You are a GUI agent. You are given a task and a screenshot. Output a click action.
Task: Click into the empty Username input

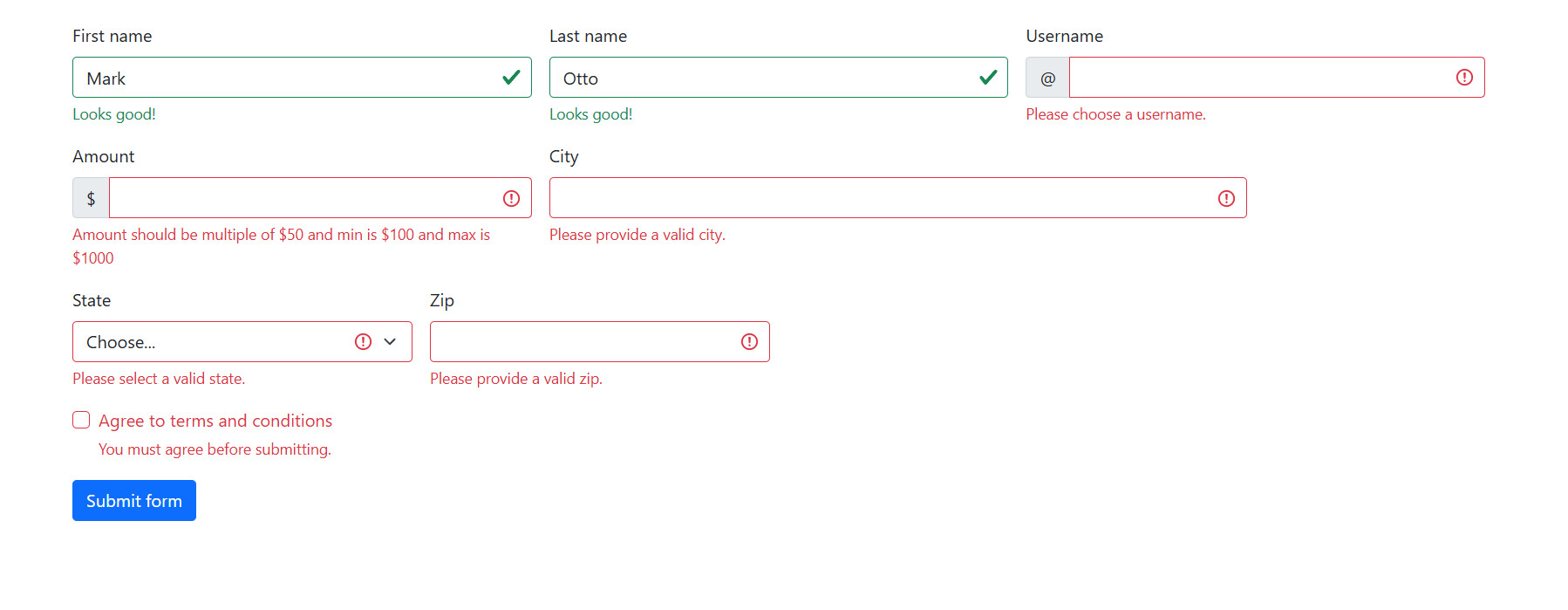[1256, 79]
